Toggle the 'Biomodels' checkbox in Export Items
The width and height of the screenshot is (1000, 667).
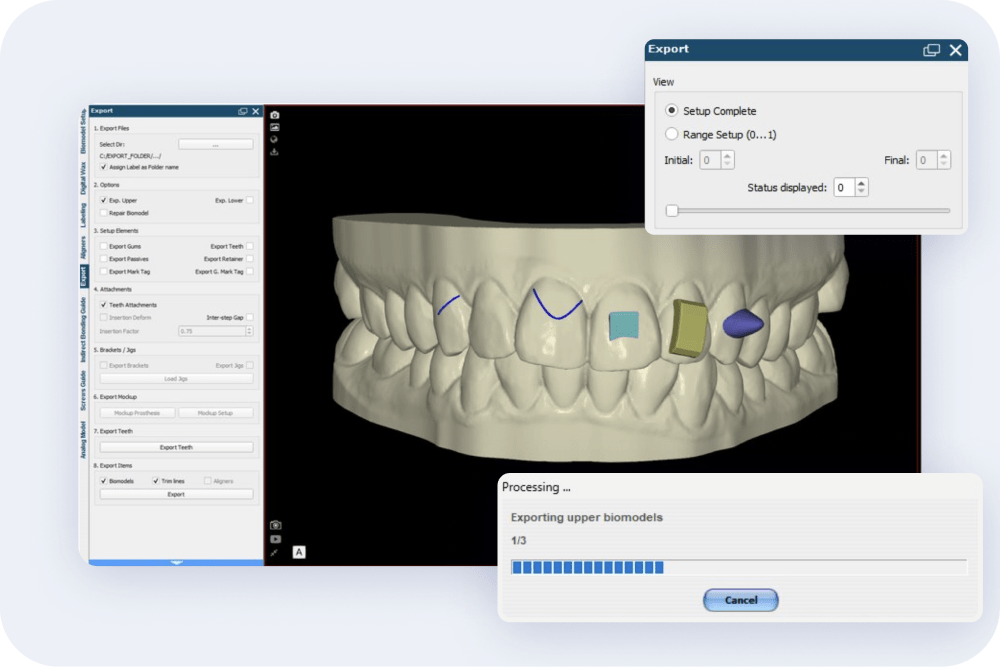(x=103, y=481)
